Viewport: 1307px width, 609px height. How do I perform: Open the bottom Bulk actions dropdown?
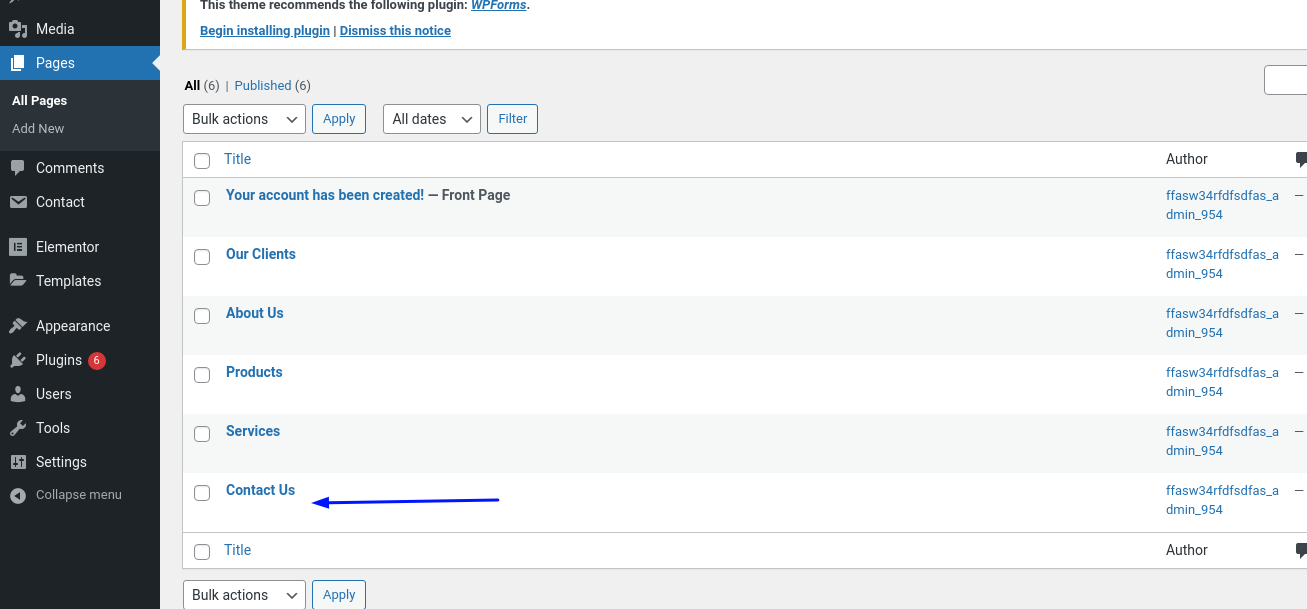(x=244, y=595)
